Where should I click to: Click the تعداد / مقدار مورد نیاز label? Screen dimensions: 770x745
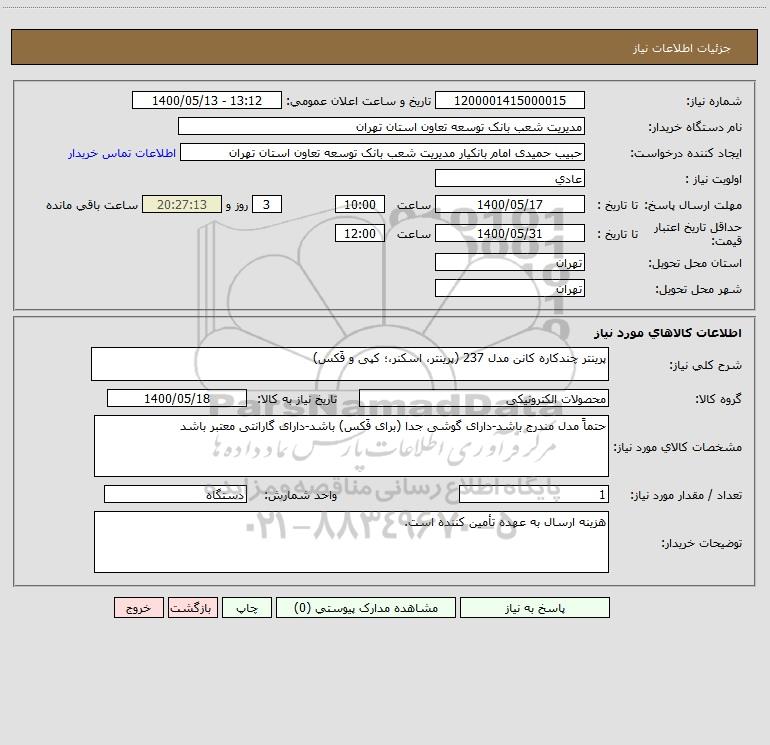[686, 496]
